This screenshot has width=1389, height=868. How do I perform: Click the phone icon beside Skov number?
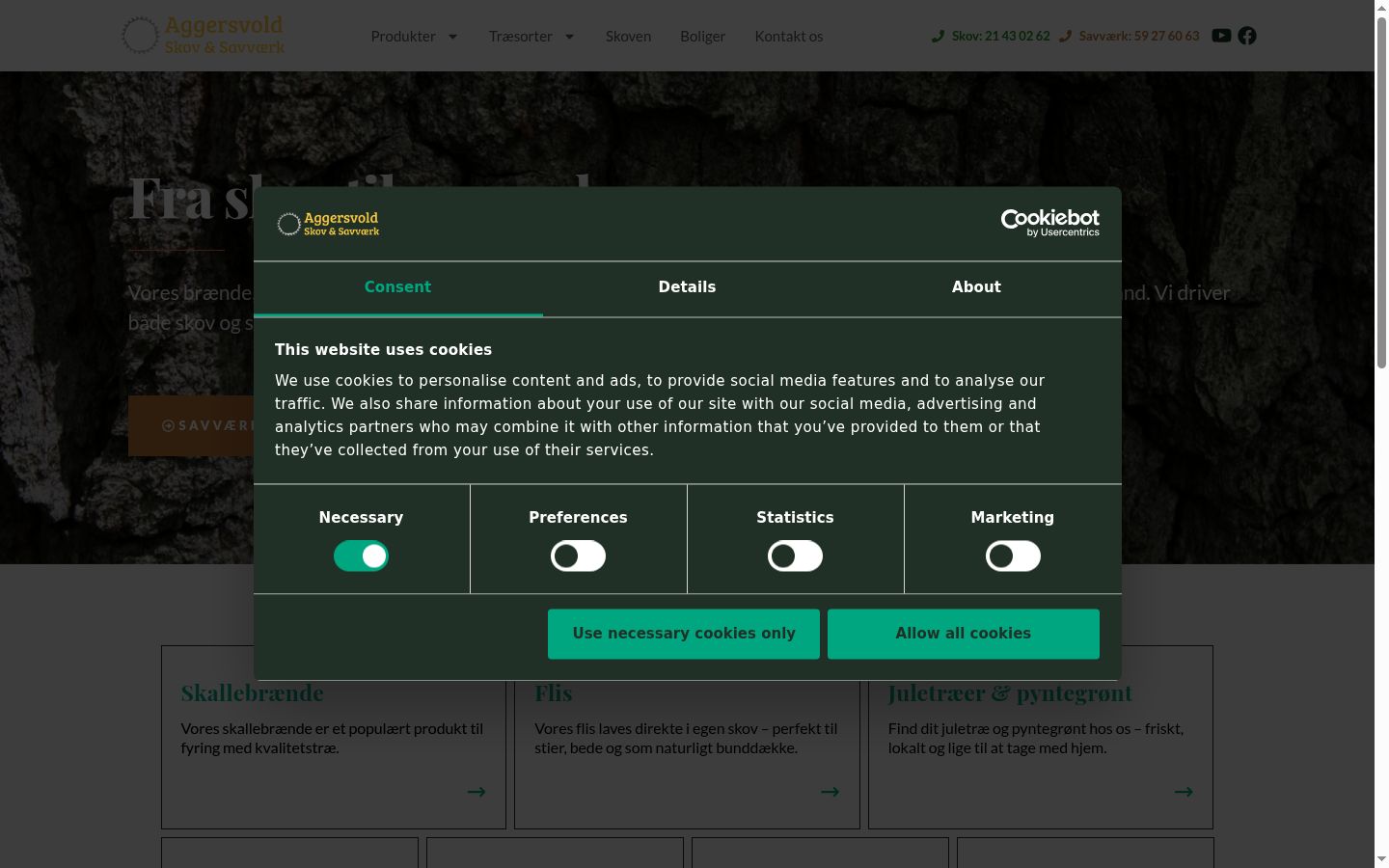pyautogui.click(x=938, y=36)
